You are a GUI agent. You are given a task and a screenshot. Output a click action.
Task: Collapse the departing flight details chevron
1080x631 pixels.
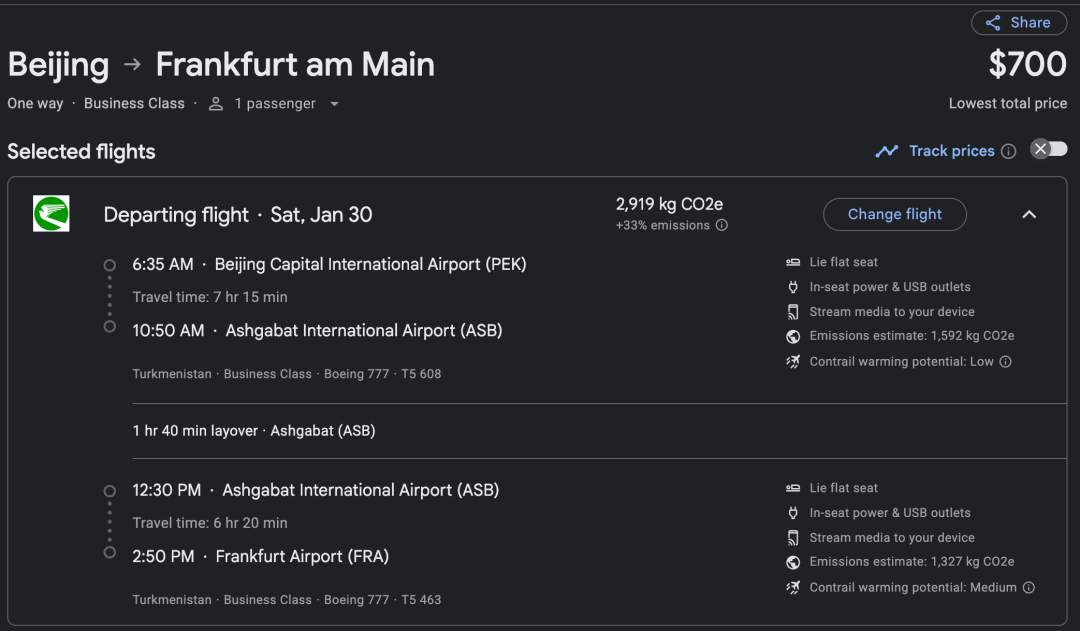point(1029,214)
